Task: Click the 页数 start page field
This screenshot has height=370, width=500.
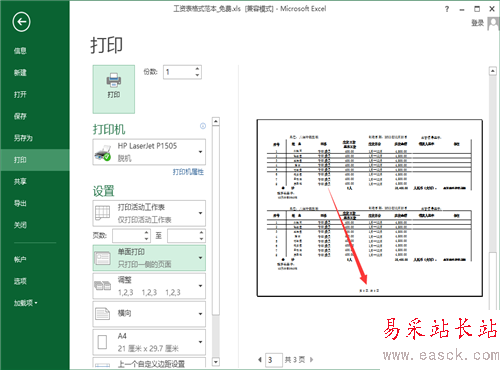Action: [x=128, y=236]
